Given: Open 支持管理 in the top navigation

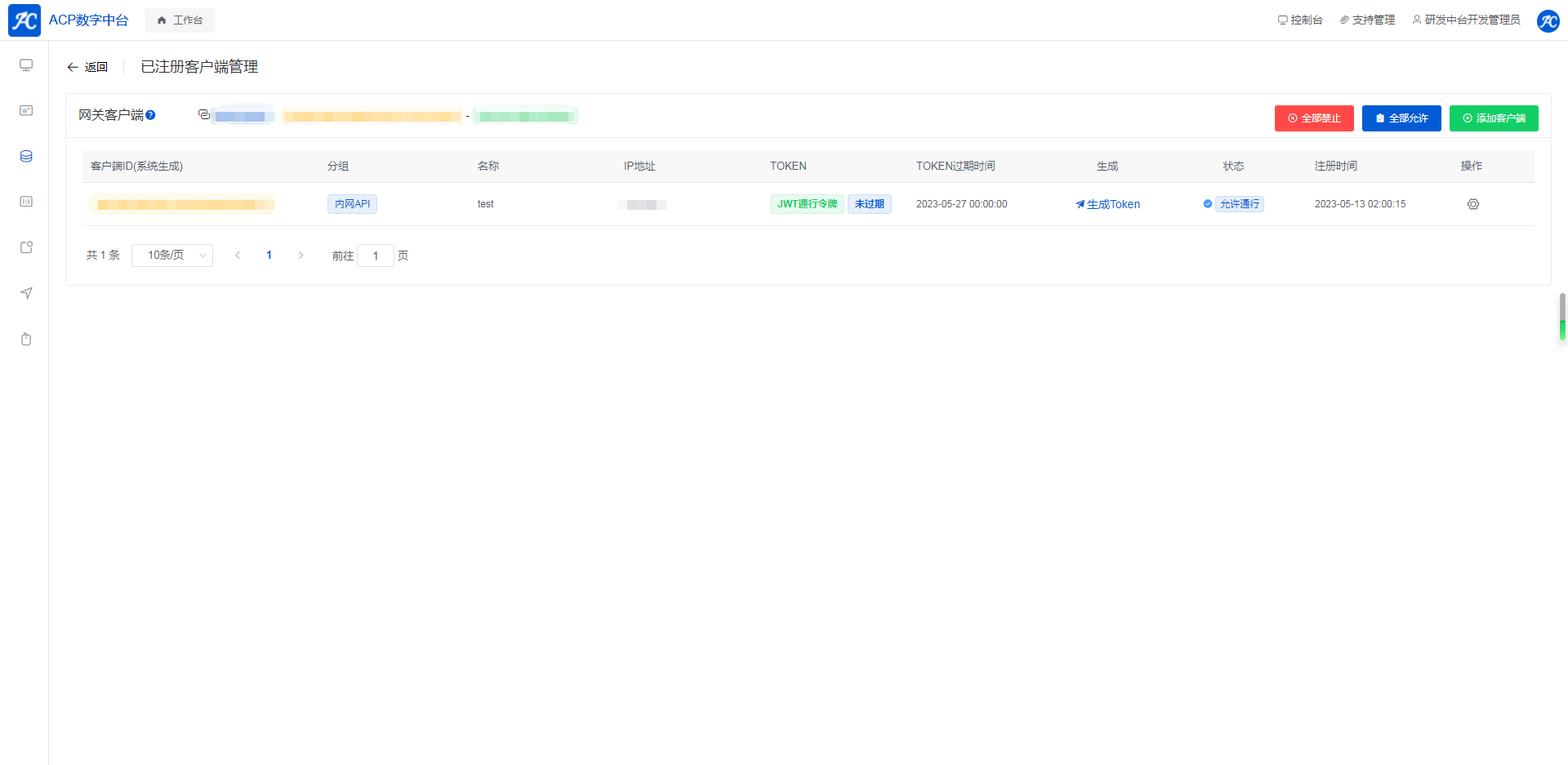Looking at the screenshot, I should (1367, 20).
